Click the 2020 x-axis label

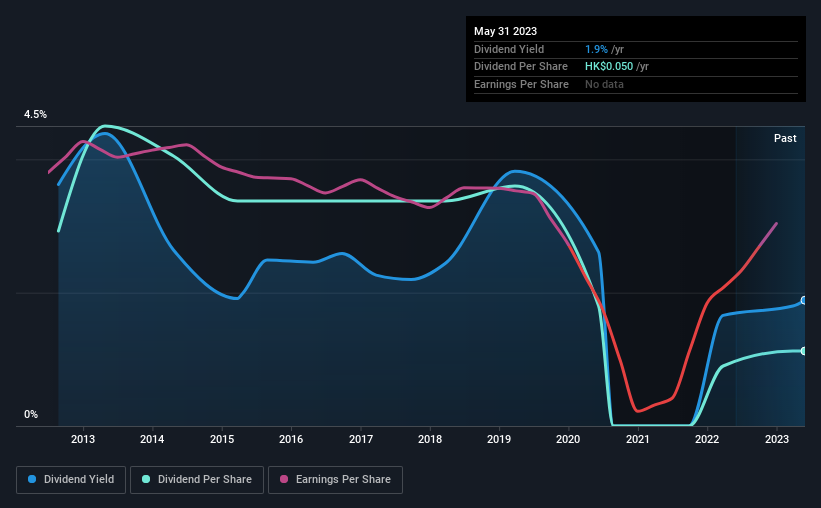pos(568,439)
